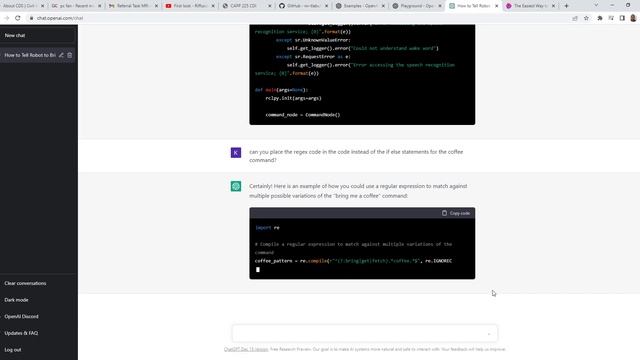The image size is (640, 360).
Task: Click Clear conversations in the sidebar
Action: (25, 283)
